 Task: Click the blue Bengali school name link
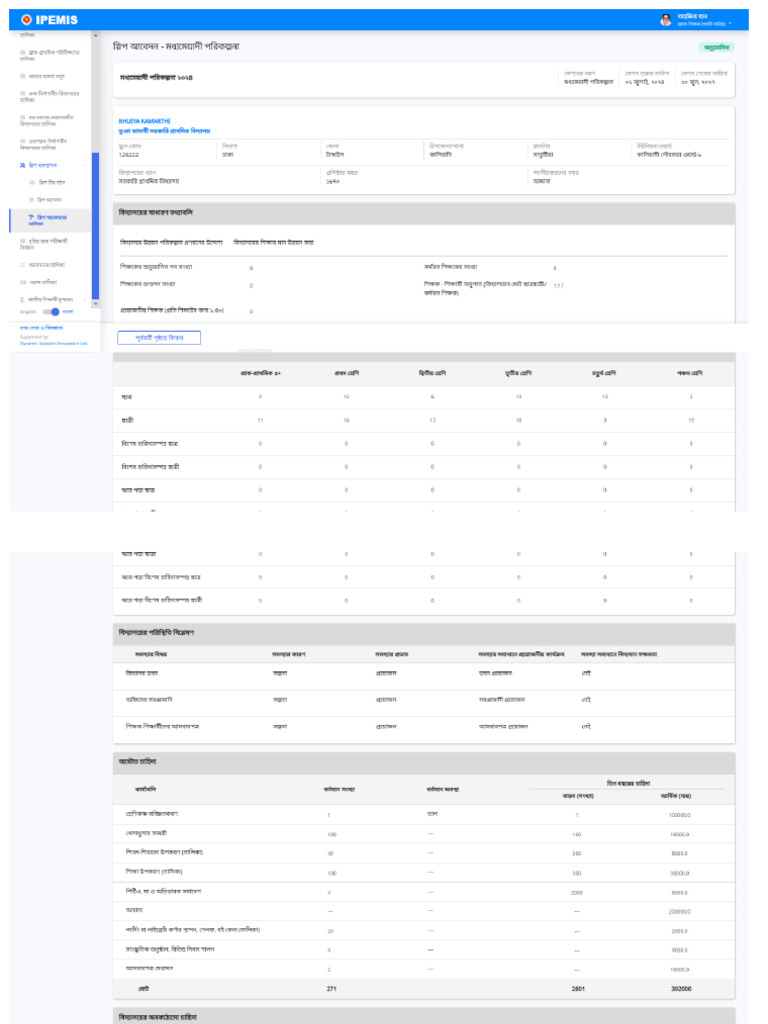coord(165,131)
